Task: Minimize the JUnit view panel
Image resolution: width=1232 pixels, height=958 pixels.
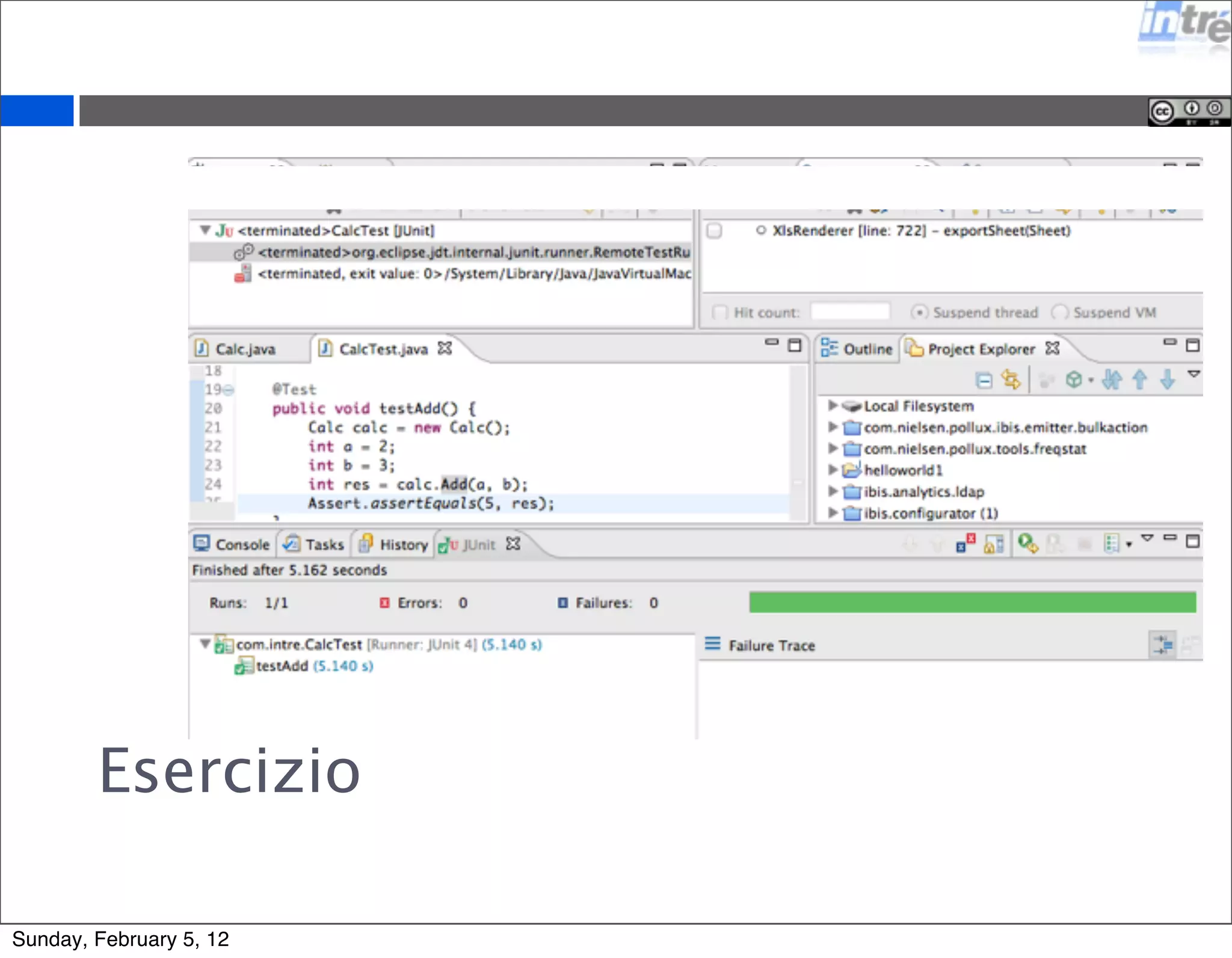Action: click(1170, 538)
